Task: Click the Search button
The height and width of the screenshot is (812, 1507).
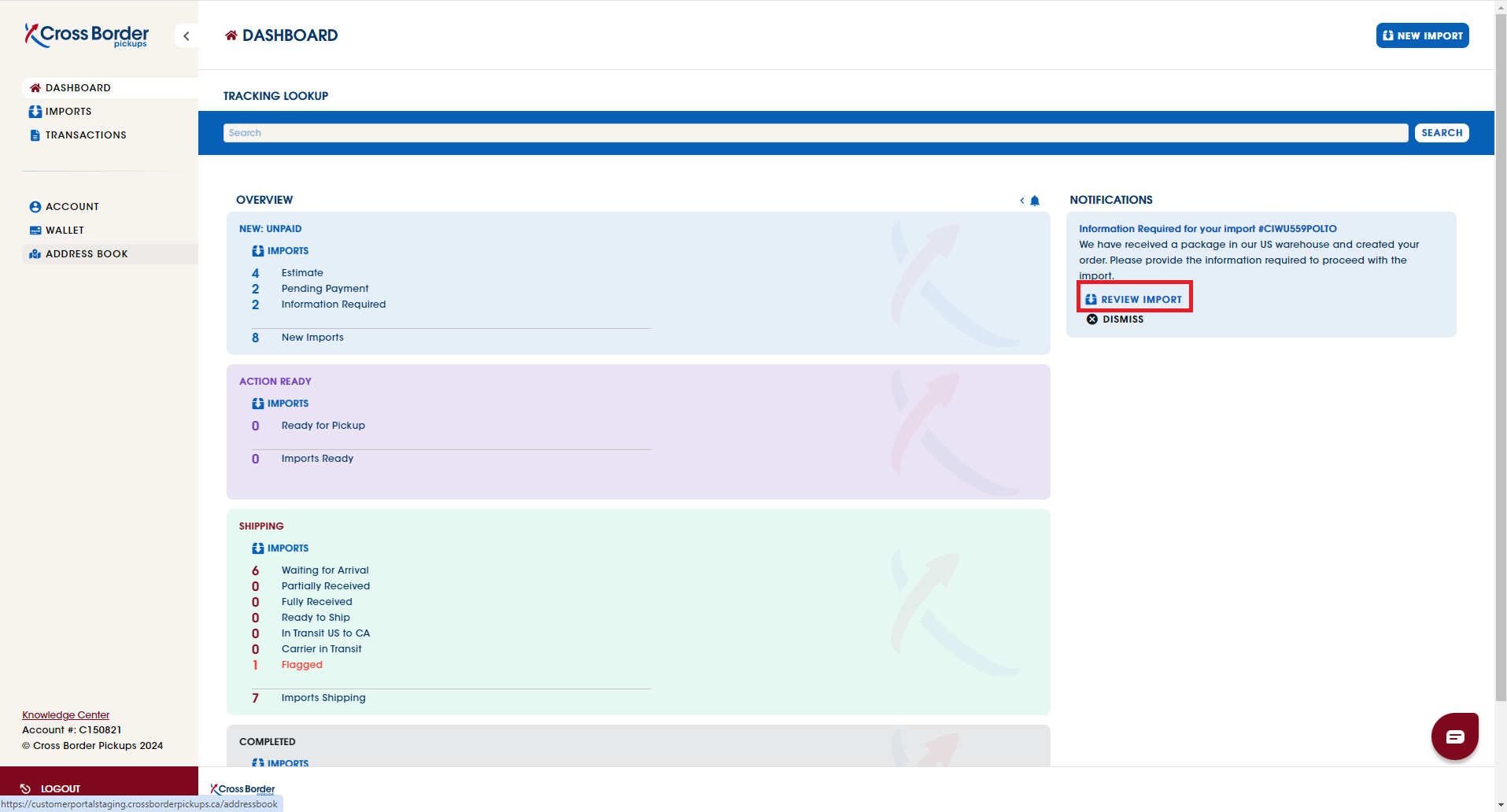Action: click(1442, 133)
